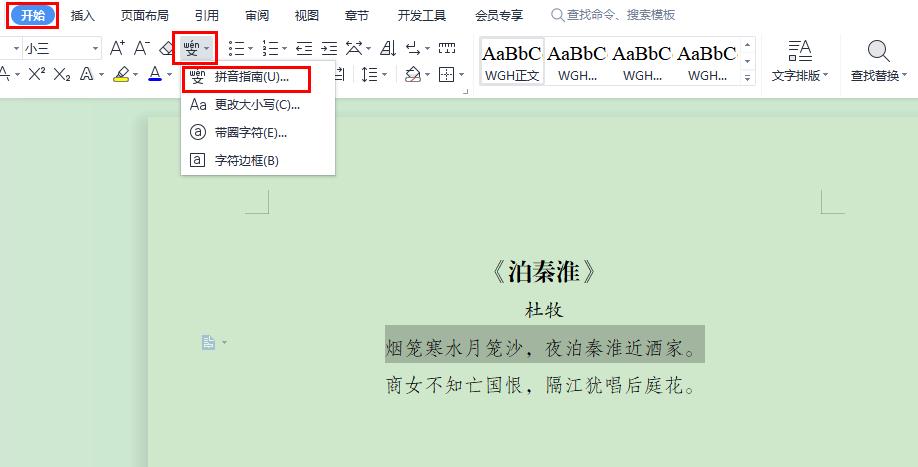Apply blue font color A icon
The image size is (918, 467).
pyautogui.click(x=155, y=74)
